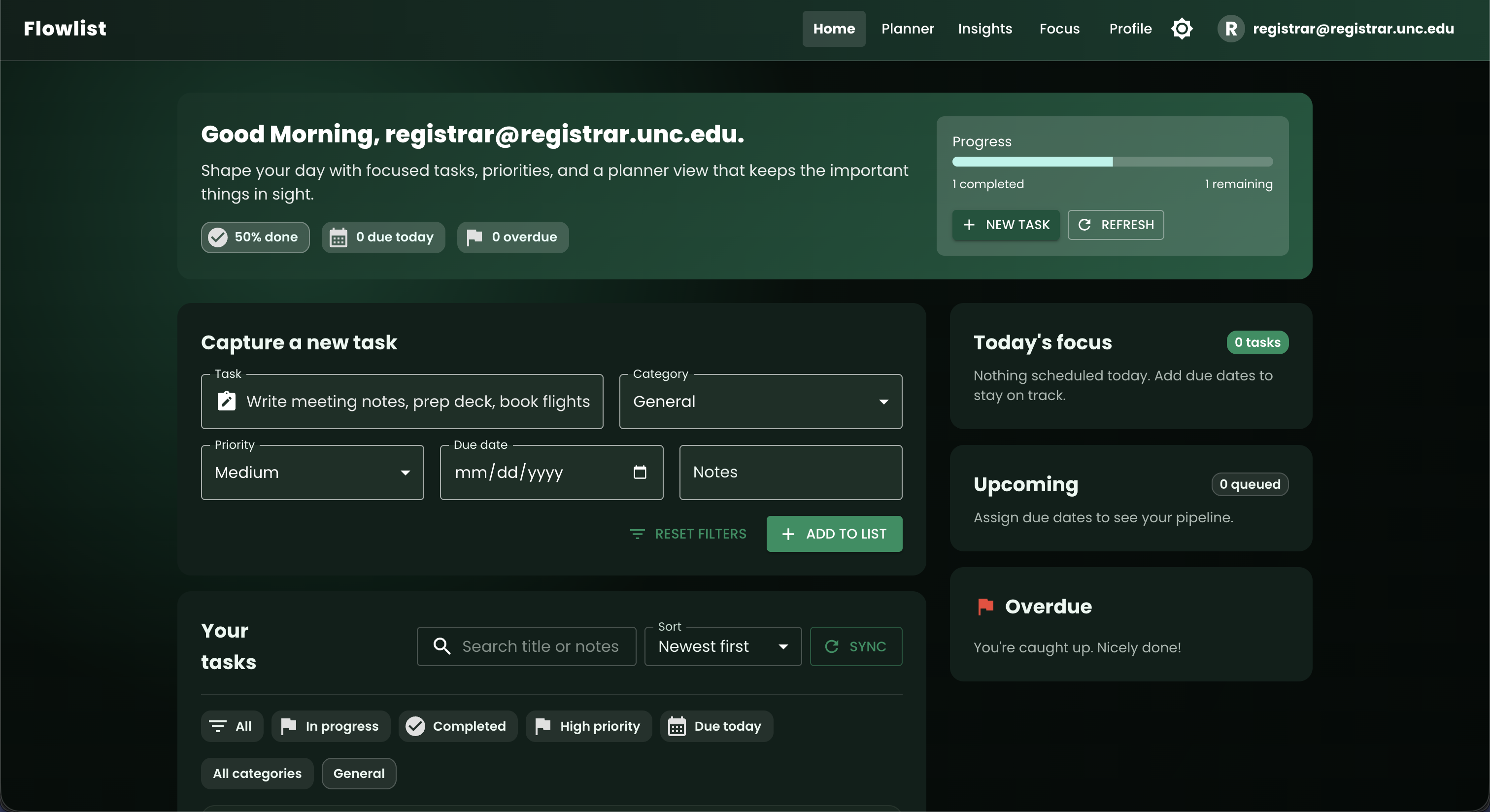Toggle the Completed filter
This screenshot has height=812, width=1490.
(457, 726)
